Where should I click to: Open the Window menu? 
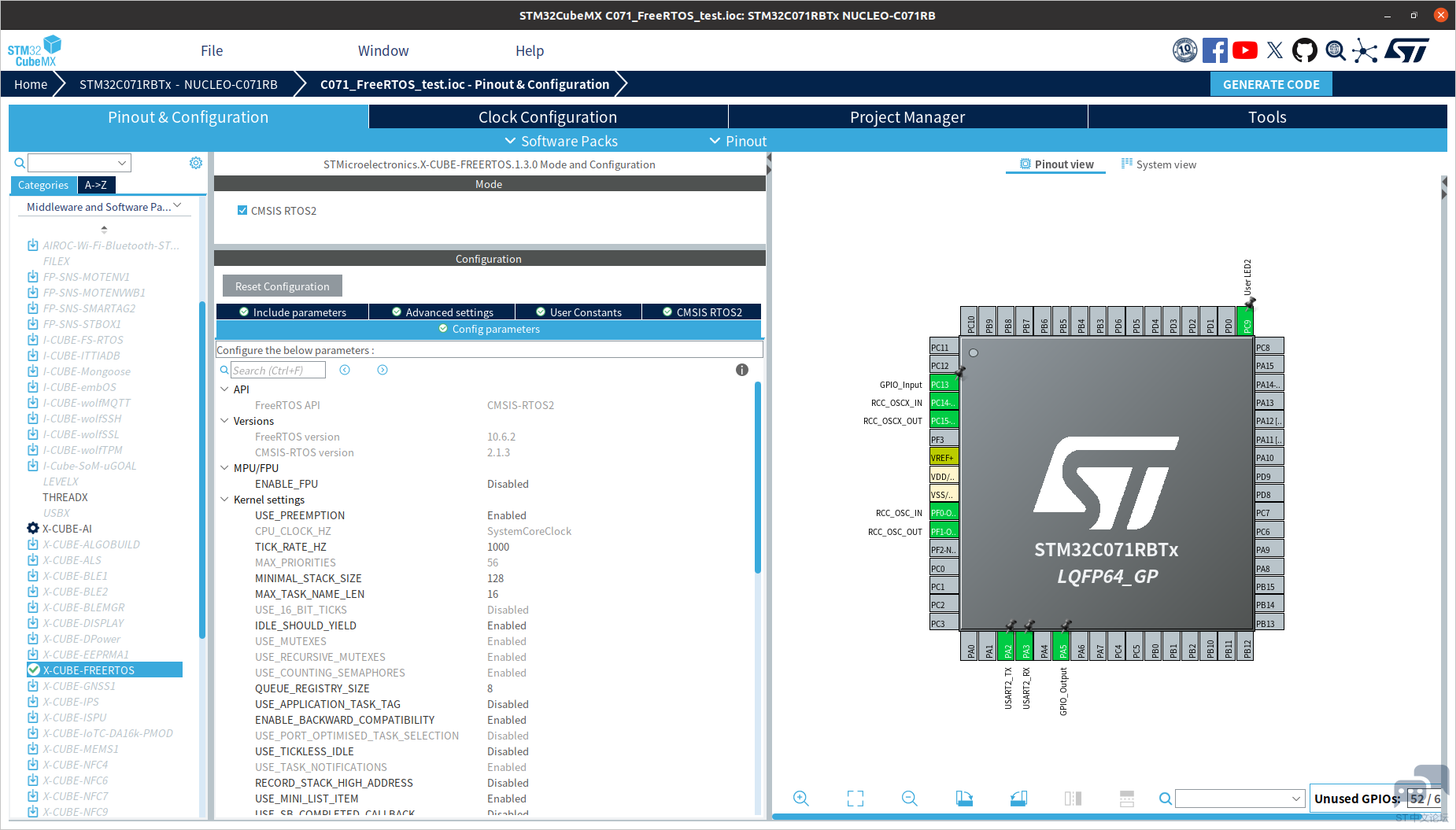pos(383,50)
